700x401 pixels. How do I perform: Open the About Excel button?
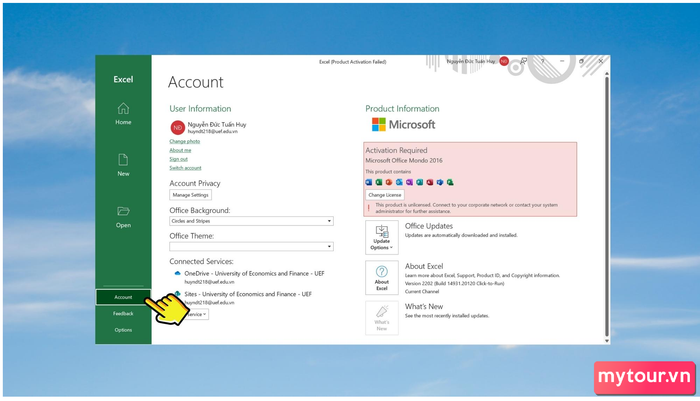click(x=382, y=278)
